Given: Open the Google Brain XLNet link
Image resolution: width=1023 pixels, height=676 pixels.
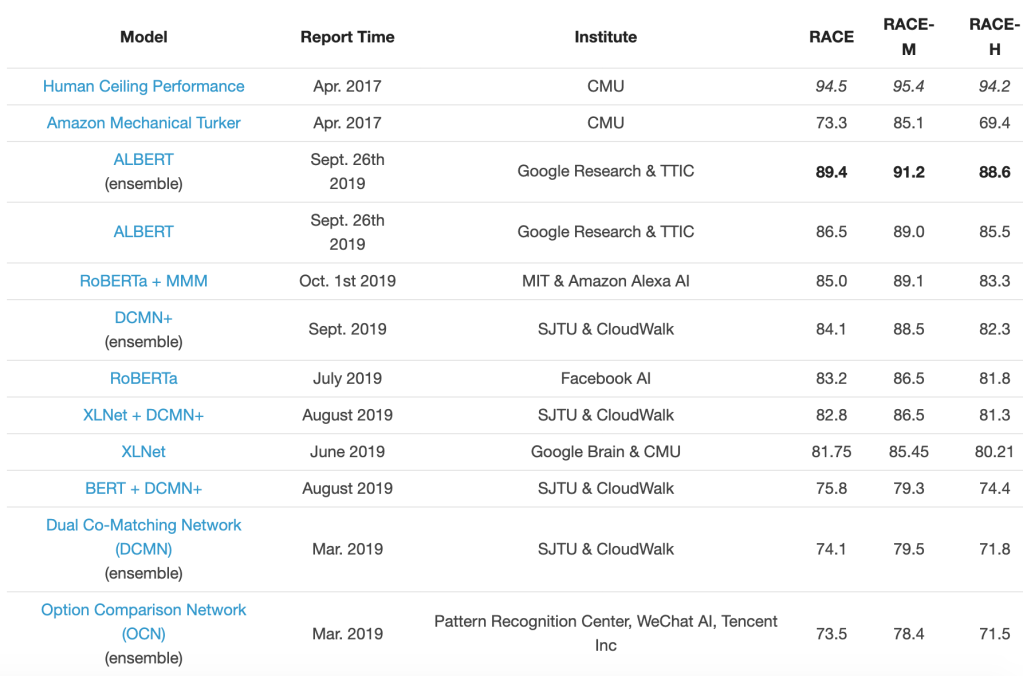Looking at the screenshot, I should coord(143,452).
